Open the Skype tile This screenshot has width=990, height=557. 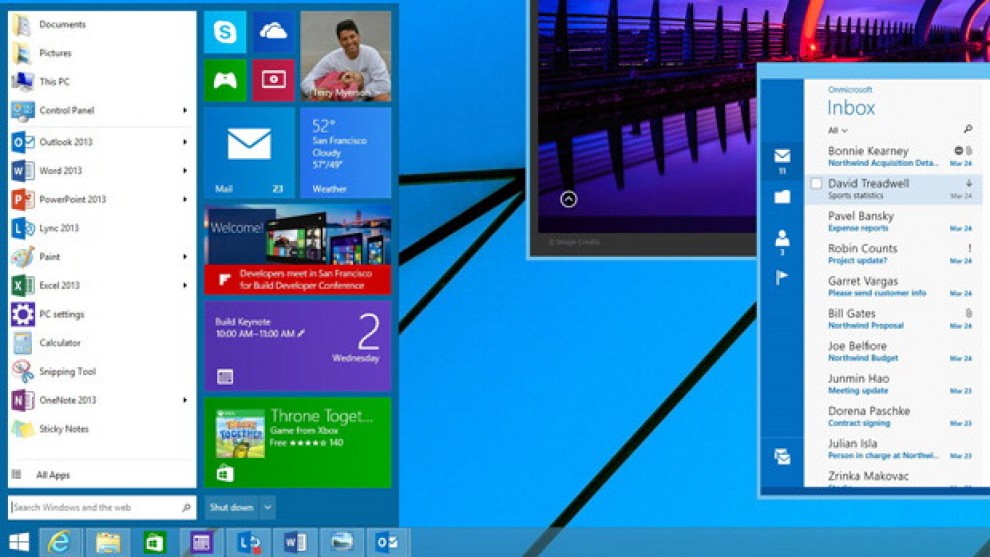225,32
